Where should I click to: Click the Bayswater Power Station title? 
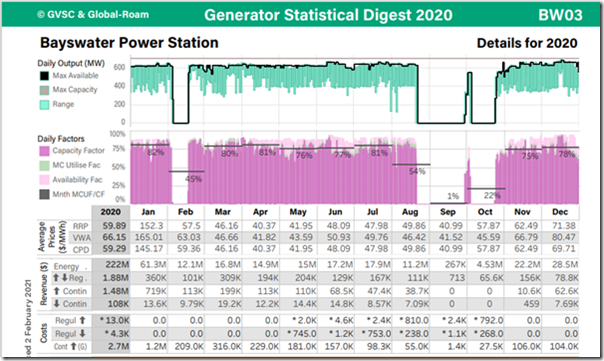[x=129, y=42]
